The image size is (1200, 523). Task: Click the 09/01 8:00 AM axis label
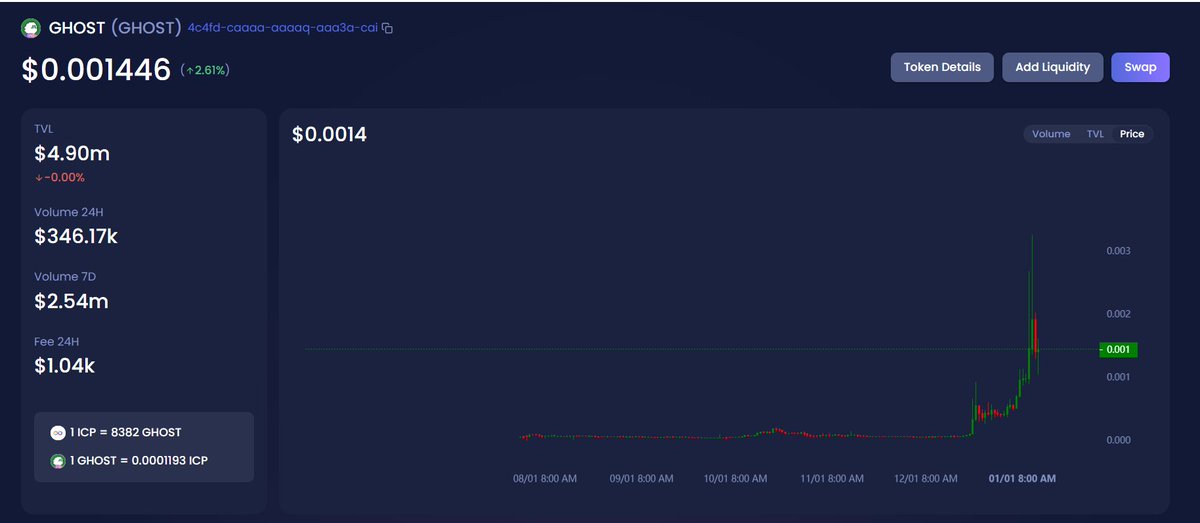(641, 479)
